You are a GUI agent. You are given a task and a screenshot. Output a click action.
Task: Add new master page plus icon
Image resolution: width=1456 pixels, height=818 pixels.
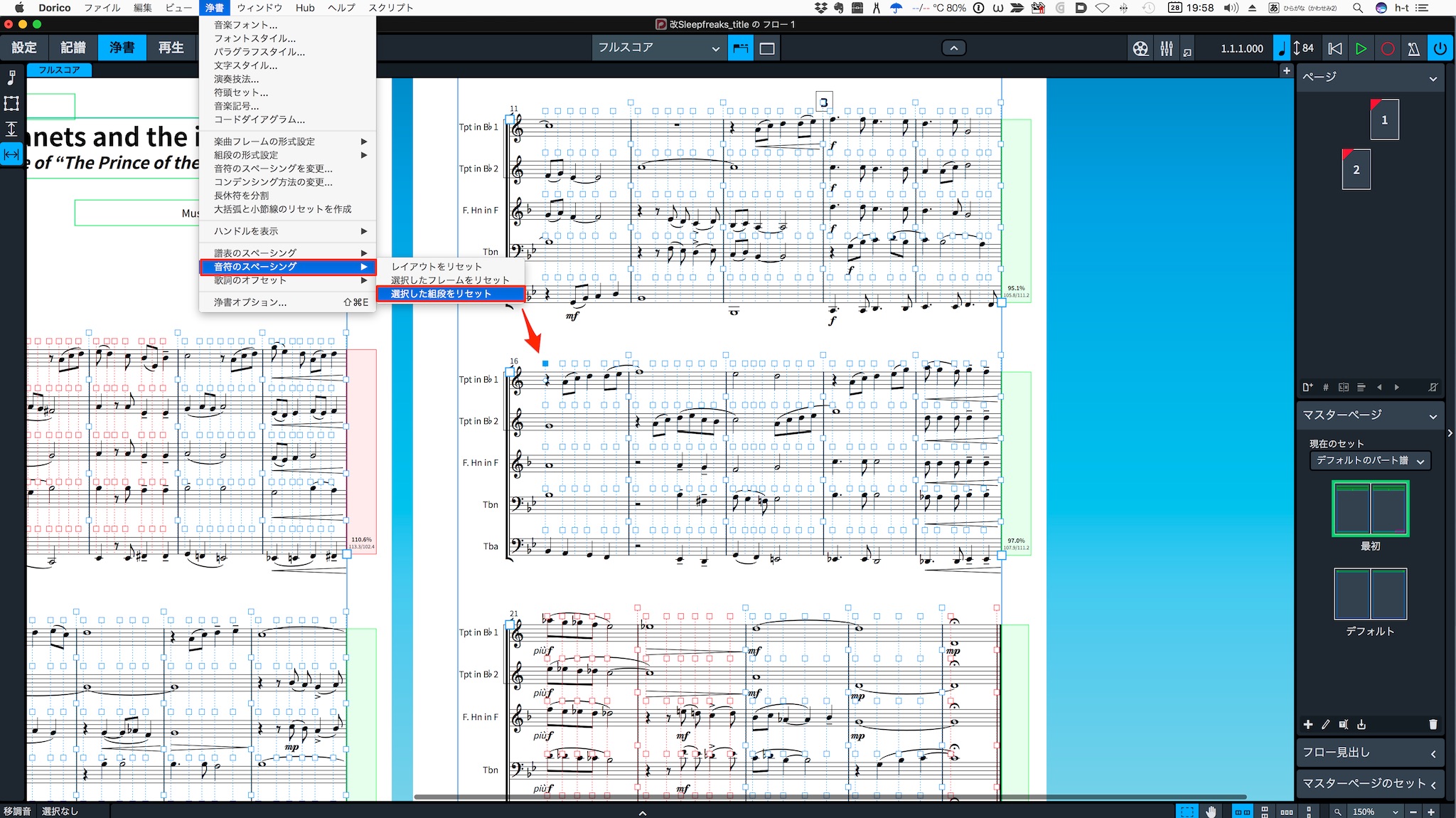pyautogui.click(x=1307, y=724)
